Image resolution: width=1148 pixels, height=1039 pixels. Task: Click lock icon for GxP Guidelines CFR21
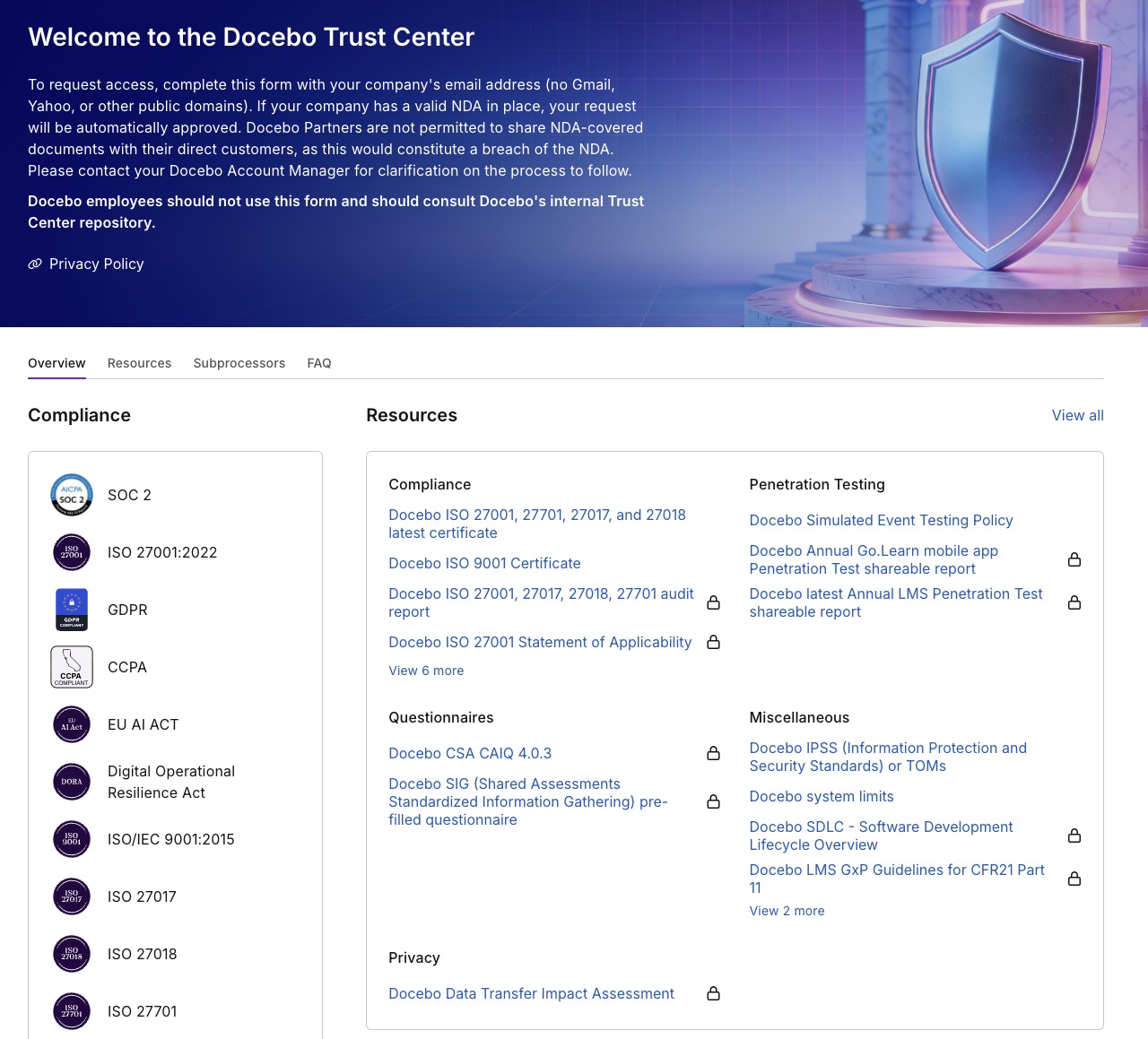pyautogui.click(x=1074, y=879)
